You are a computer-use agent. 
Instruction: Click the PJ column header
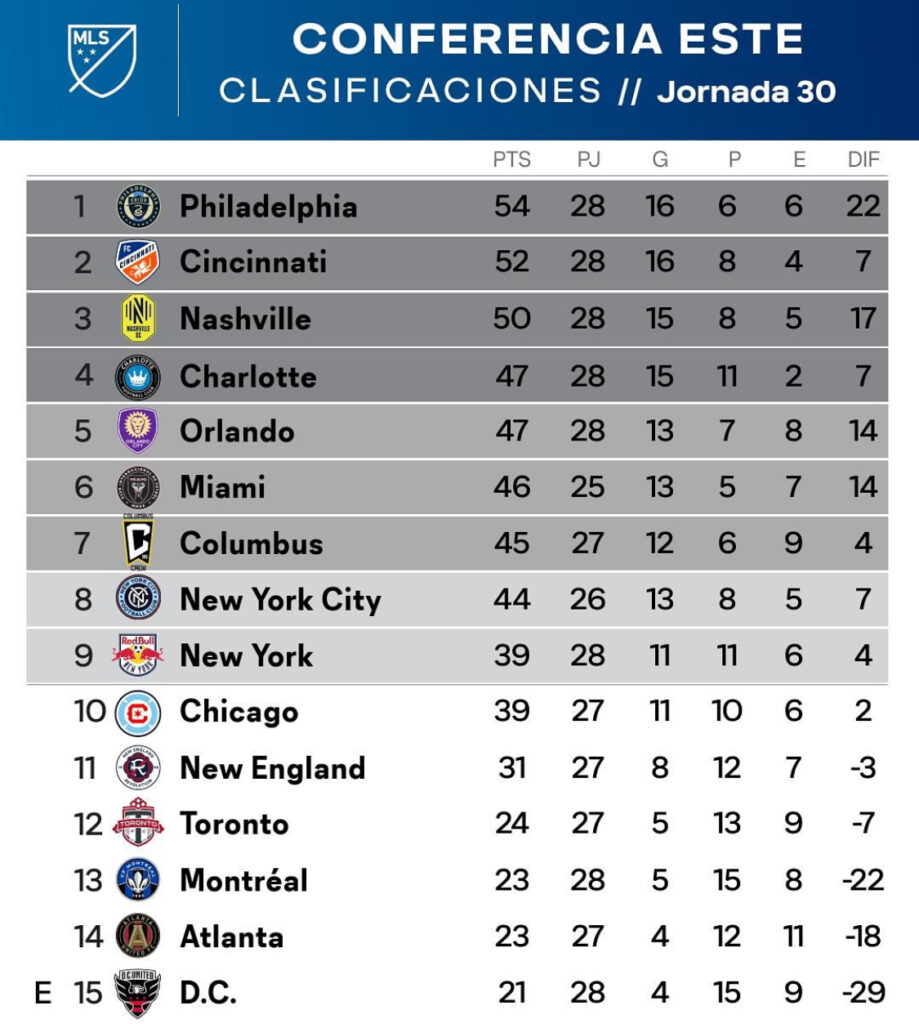click(x=588, y=160)
